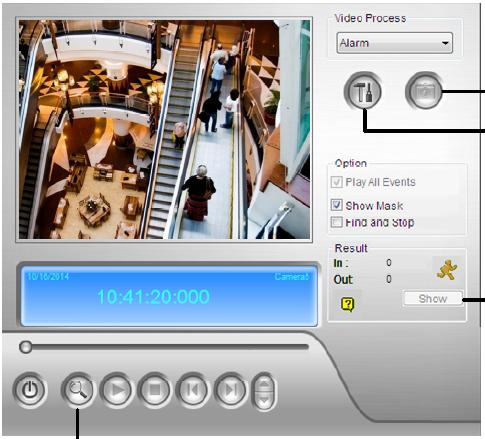Viewport: 485px width, 439px height.
Task: Stop the video playback
Action: tap(154, 390)
